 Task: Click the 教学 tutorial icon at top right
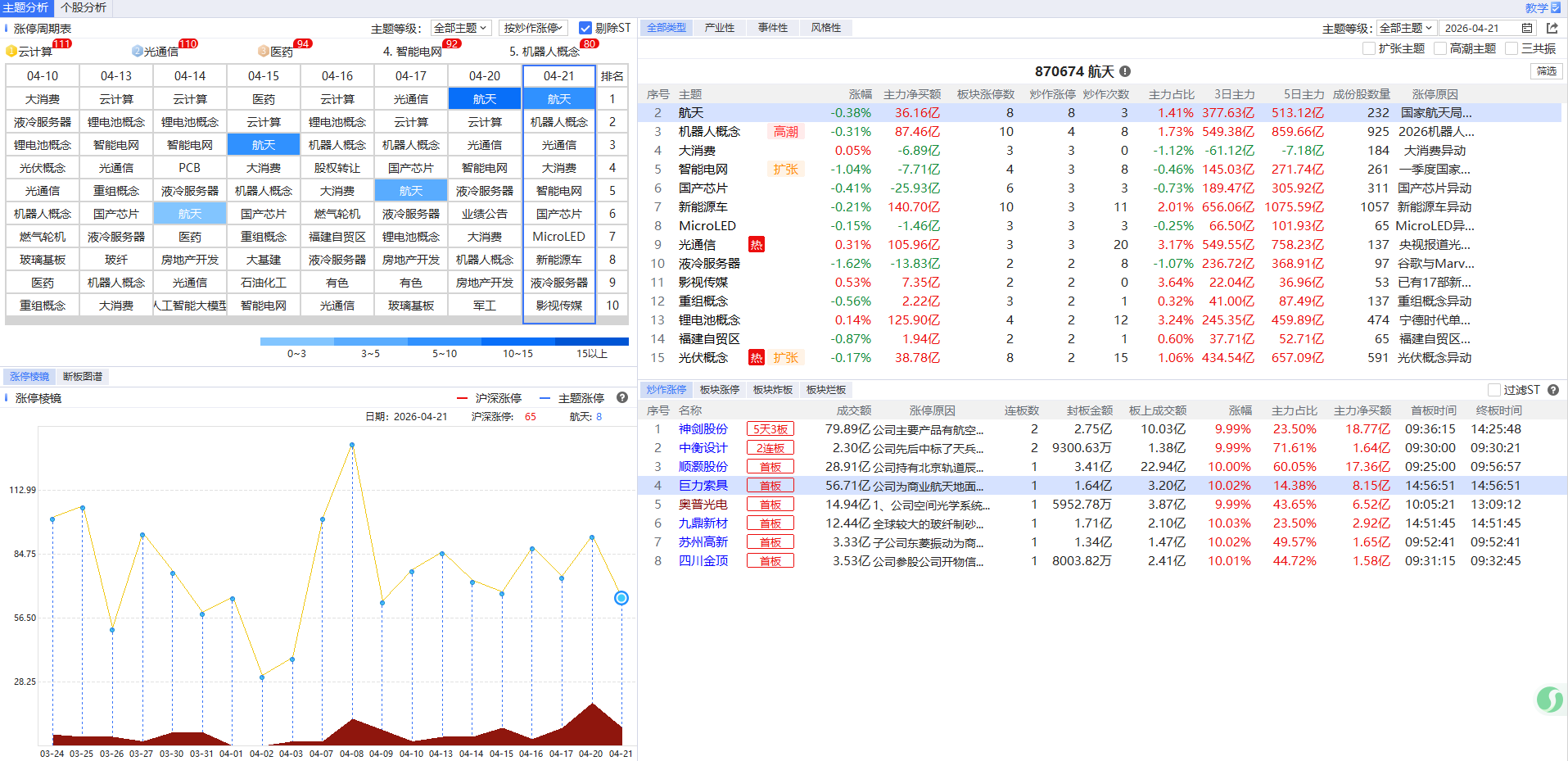coord(1555,7)
